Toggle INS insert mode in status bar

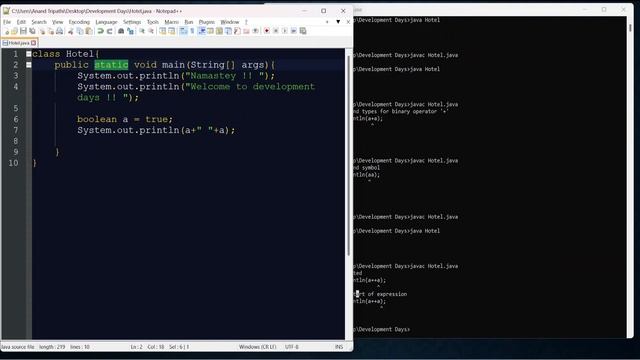(339, 347)
